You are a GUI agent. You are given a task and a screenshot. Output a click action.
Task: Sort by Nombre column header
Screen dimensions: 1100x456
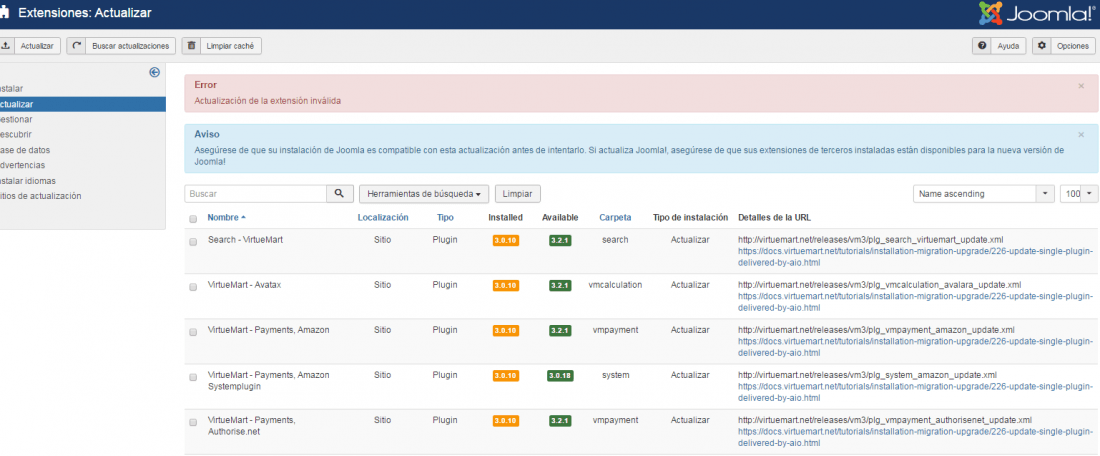coord(227,218)
